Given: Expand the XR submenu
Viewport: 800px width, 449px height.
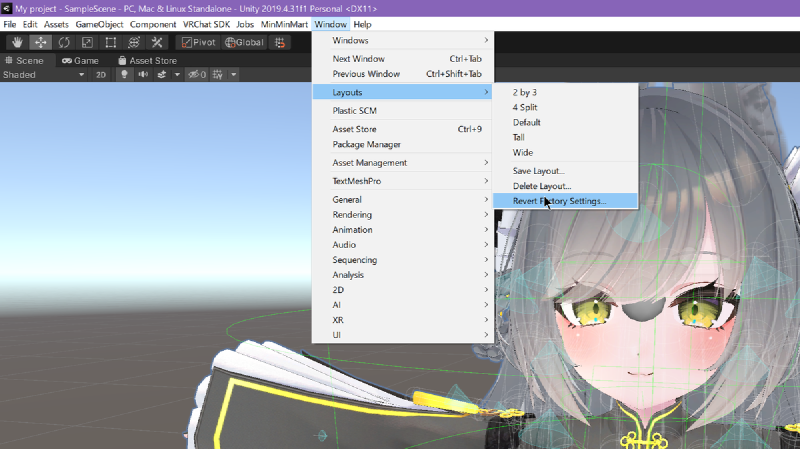Looking at the screenshot, I should (x=403, y=320).
